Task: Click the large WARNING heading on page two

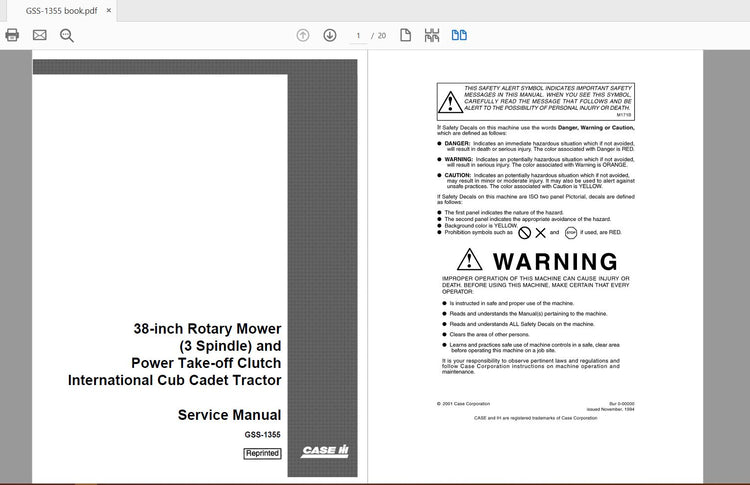Action: (x=555, y=262)
